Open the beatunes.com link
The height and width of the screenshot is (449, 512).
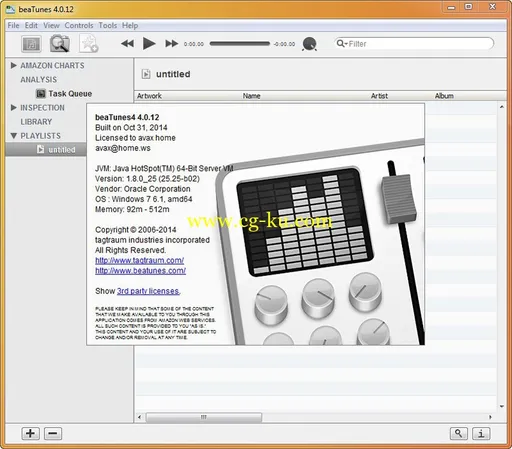pos(140,271)
